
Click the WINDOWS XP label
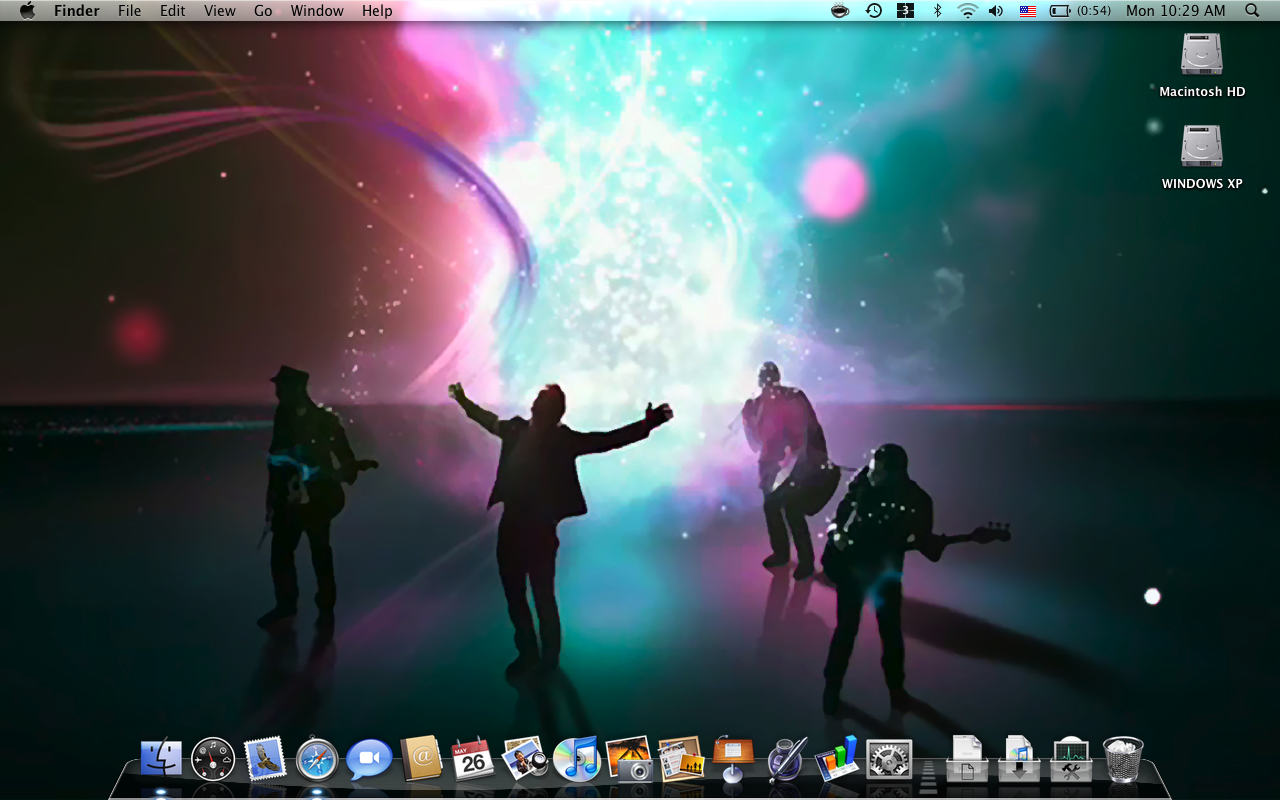[1202, 184]
